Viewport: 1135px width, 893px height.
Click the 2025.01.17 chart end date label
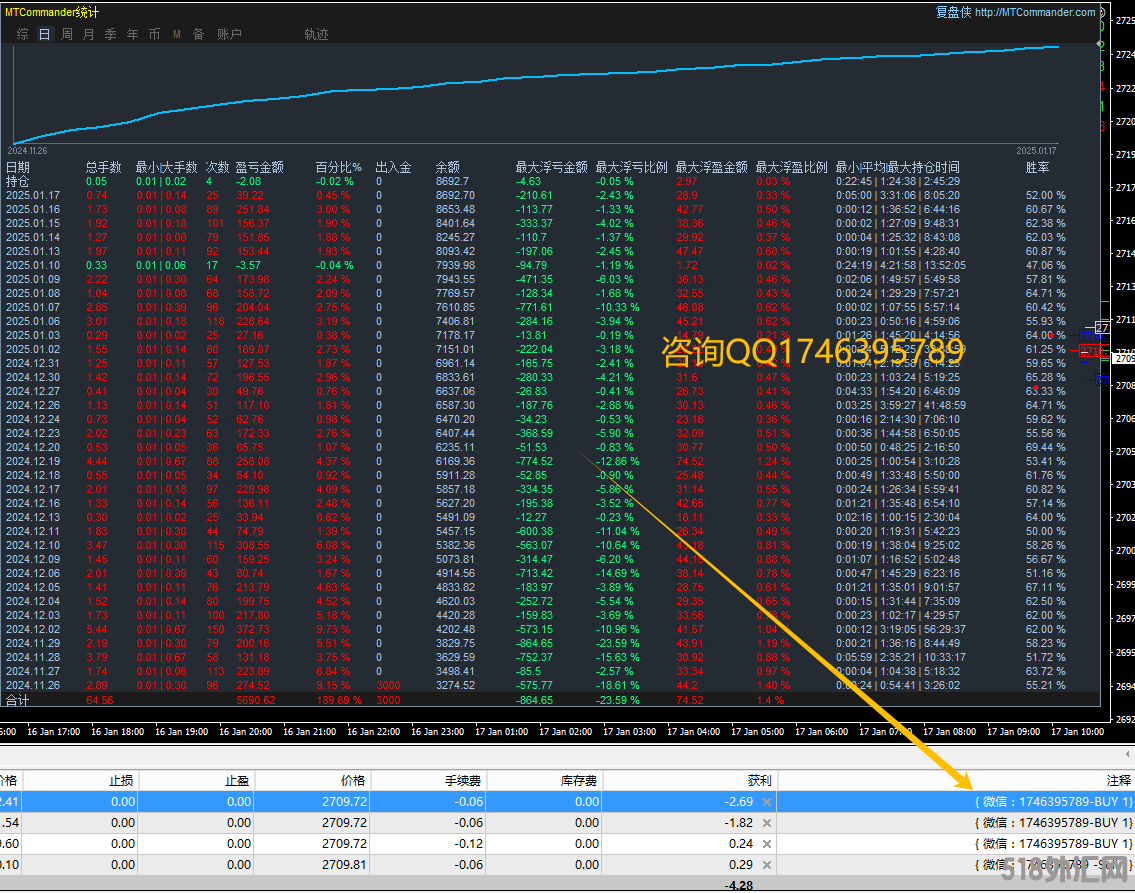(1036, 151)
